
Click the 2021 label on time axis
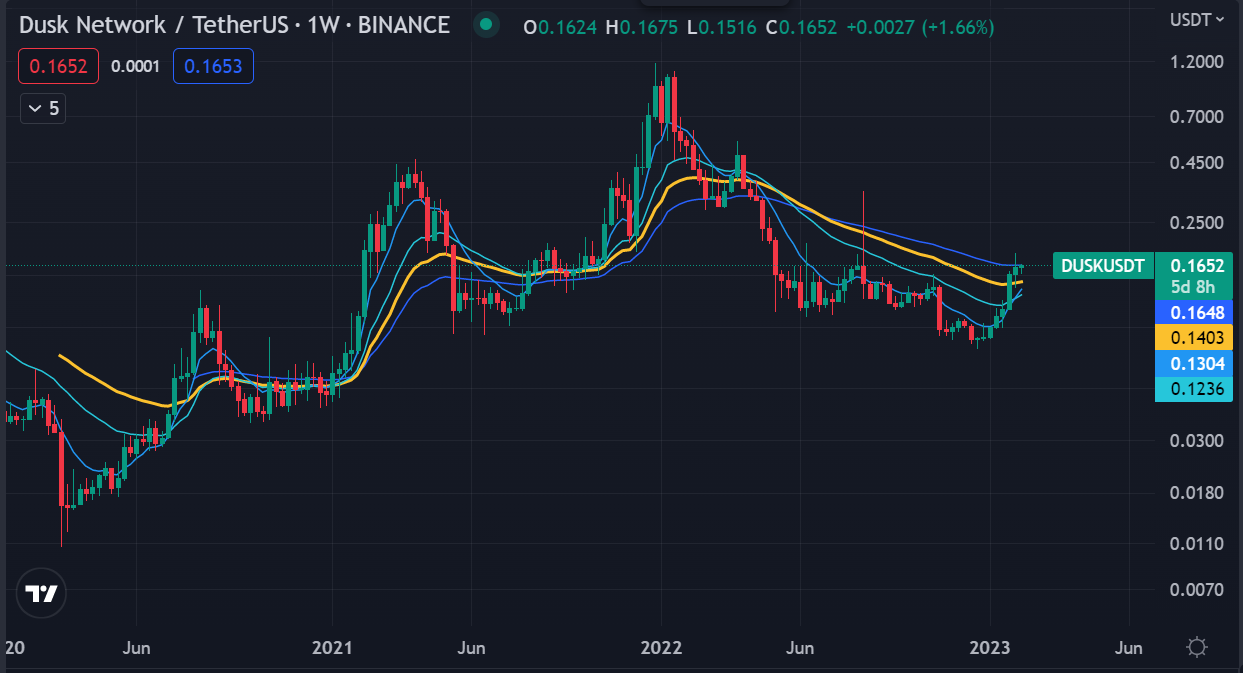coord(331,648)
